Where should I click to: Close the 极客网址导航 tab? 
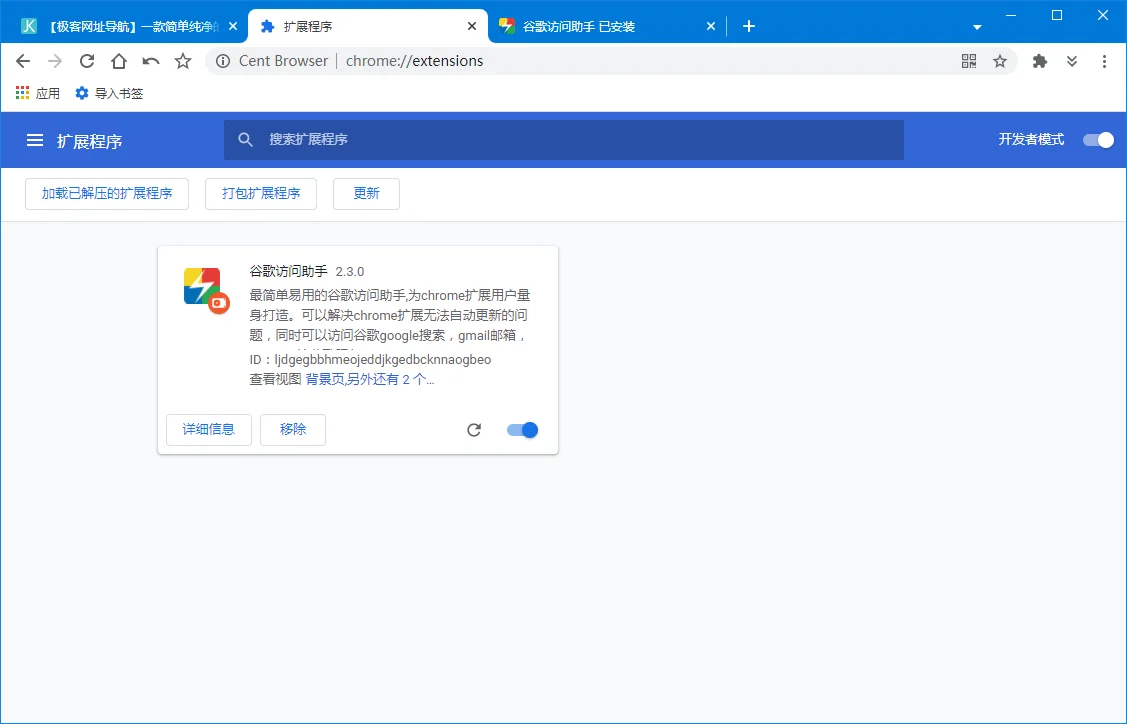pos(233,27)
